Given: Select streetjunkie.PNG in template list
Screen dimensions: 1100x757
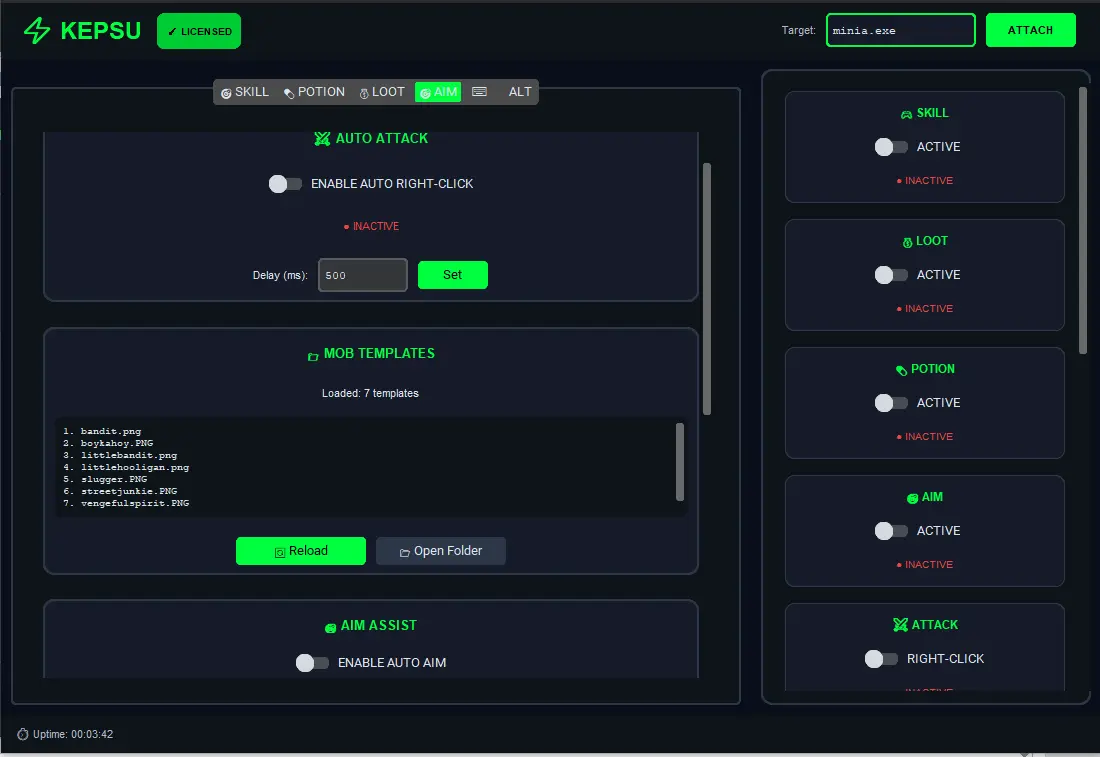Looking at the screenshot, I should click(x=120, y=491).
